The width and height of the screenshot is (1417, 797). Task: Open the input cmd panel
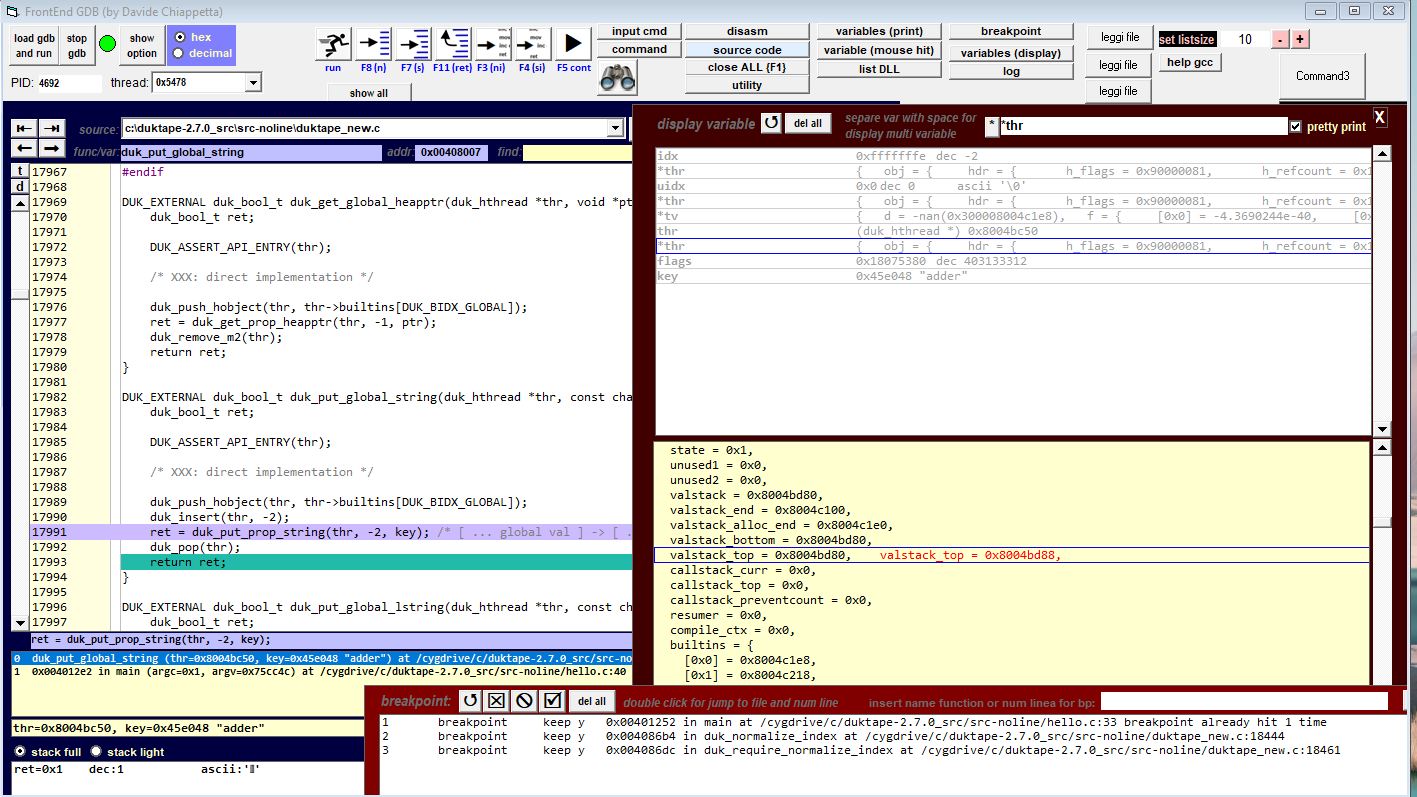[639, 31]
